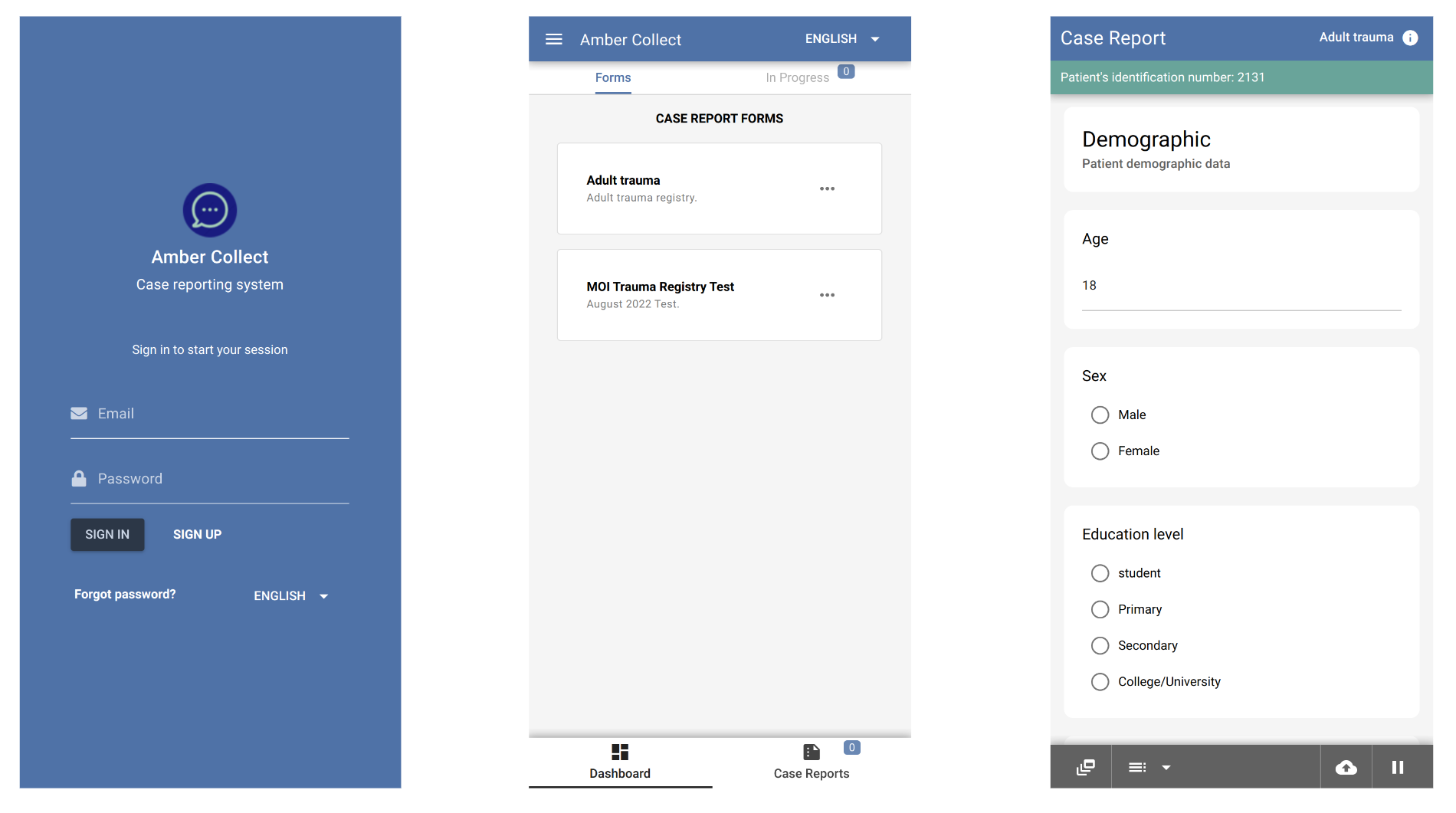Image resolution: width=1456 pixels, height=813 pixels.
Task: Select College/University education level
Action: (x=1100, y=681)
